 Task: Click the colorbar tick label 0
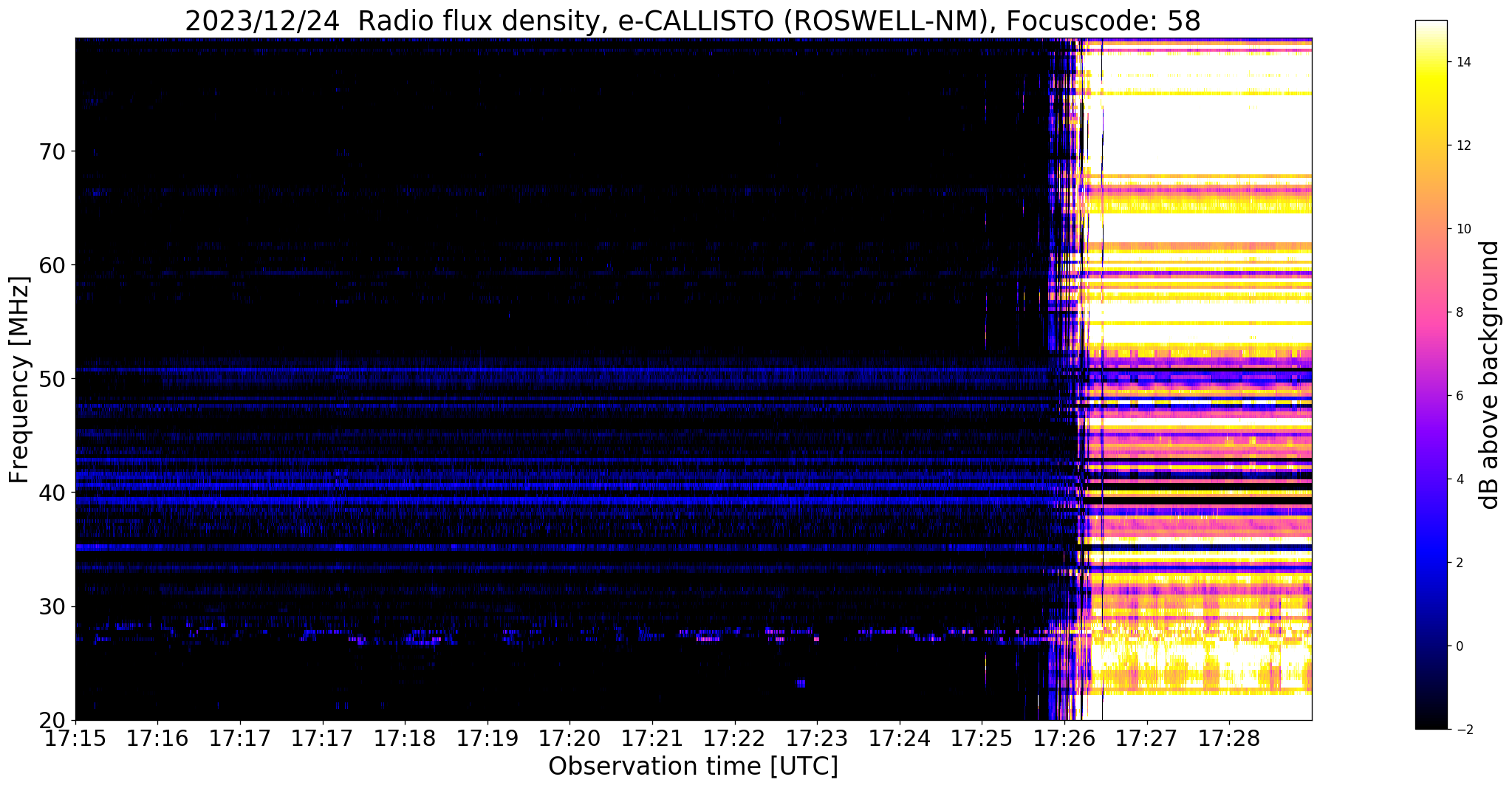click(x=1459, y=646)
